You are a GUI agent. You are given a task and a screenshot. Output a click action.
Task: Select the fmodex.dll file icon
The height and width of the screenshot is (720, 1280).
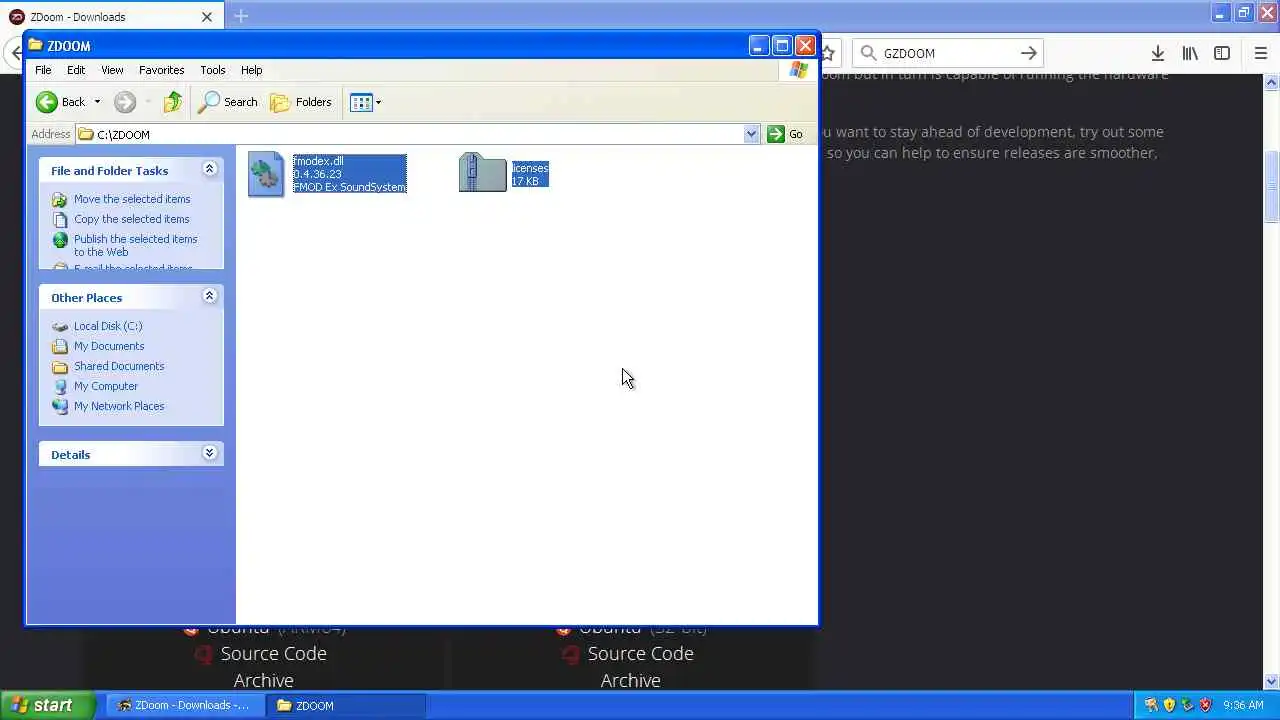(x=266, y=173)
